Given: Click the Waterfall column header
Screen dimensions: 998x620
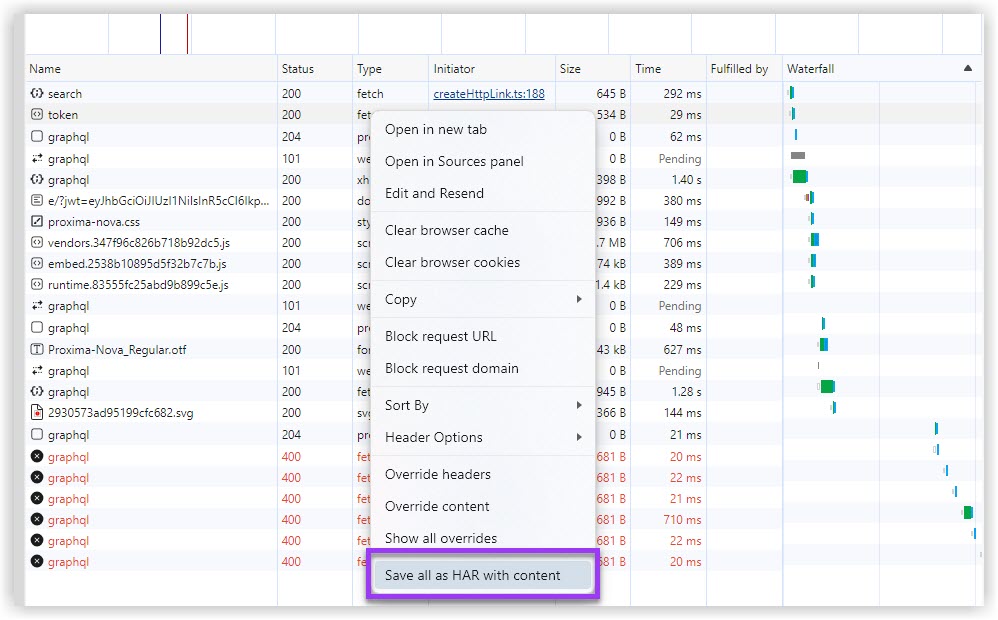Looking at the screenshot, I should 882,69.
